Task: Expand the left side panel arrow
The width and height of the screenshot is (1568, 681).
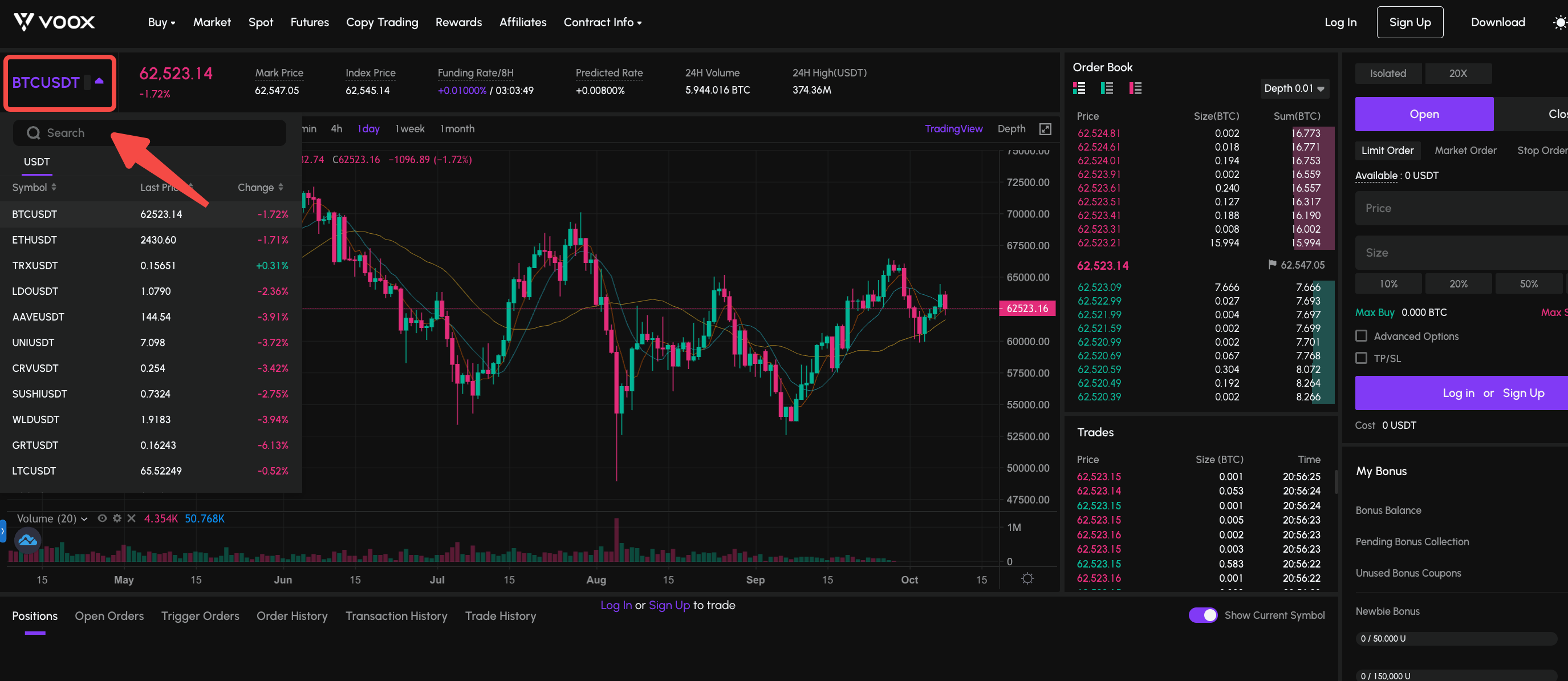Action: [x=3, y=530]
